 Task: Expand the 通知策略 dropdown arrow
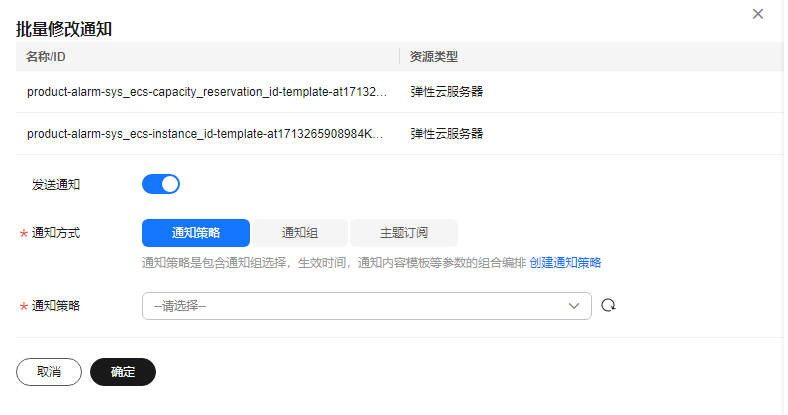[574, 306]
